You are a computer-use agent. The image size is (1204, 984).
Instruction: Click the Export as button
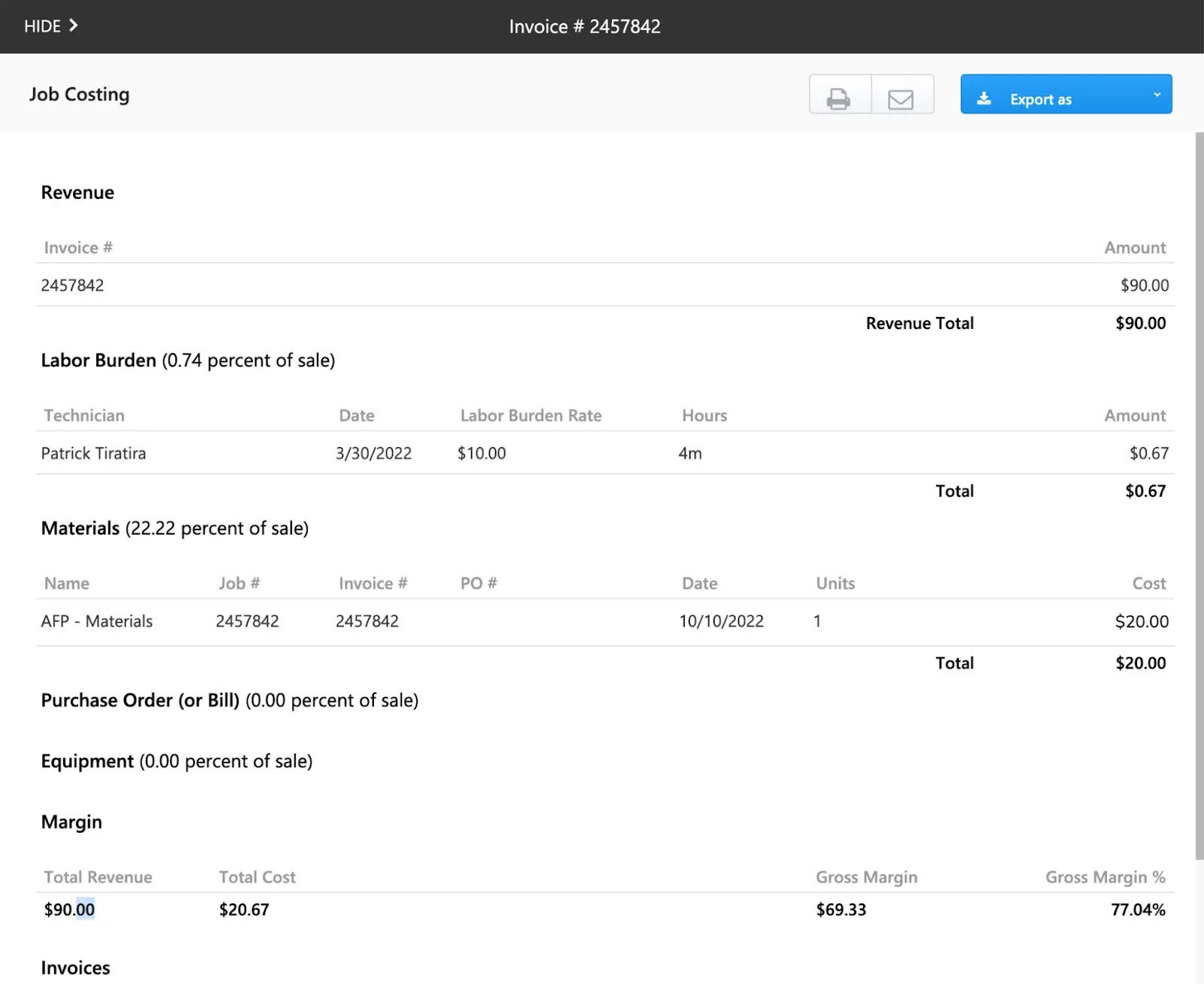tap(1041, 99)
